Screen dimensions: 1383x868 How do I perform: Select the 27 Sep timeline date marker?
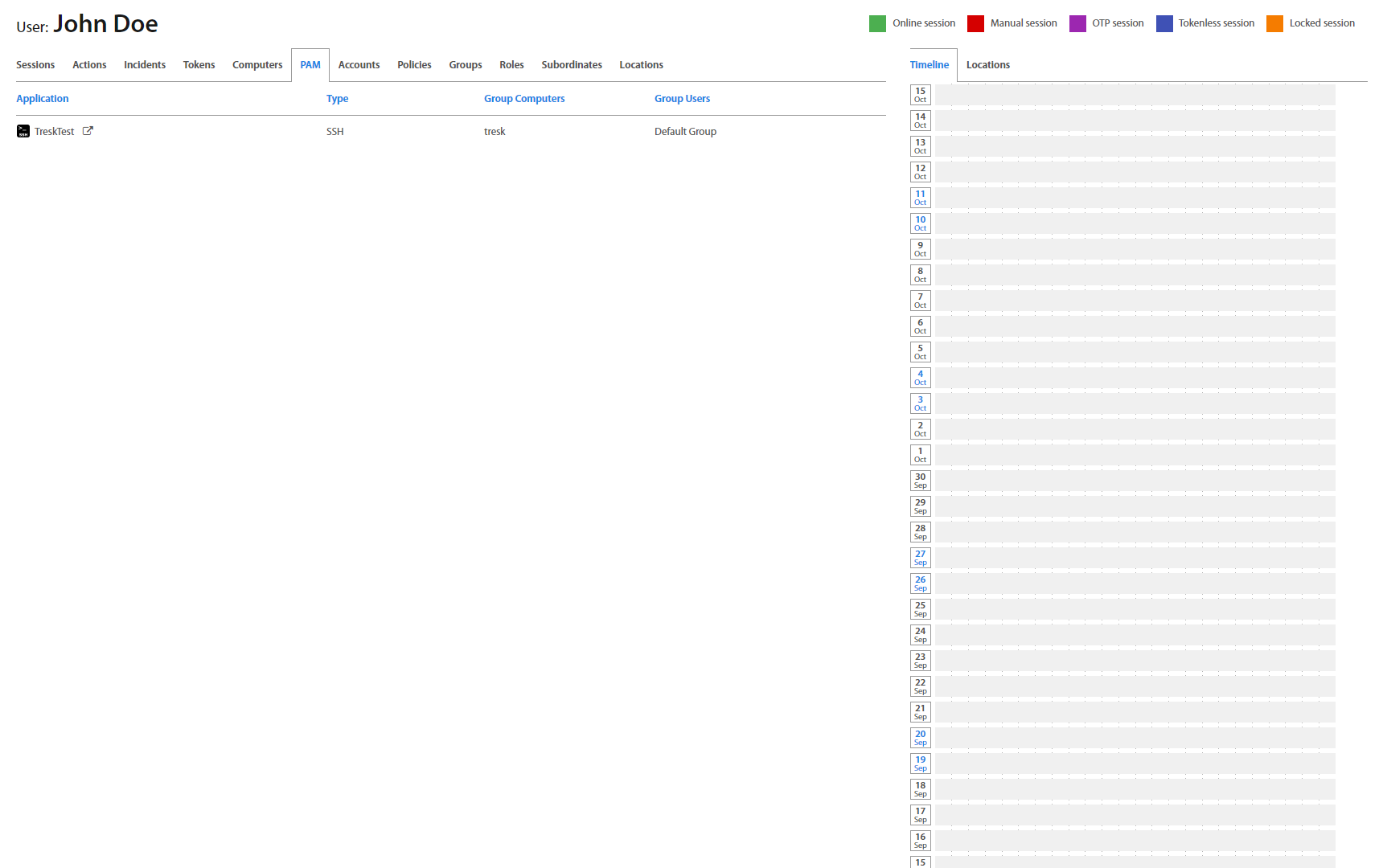coord(920,558)
